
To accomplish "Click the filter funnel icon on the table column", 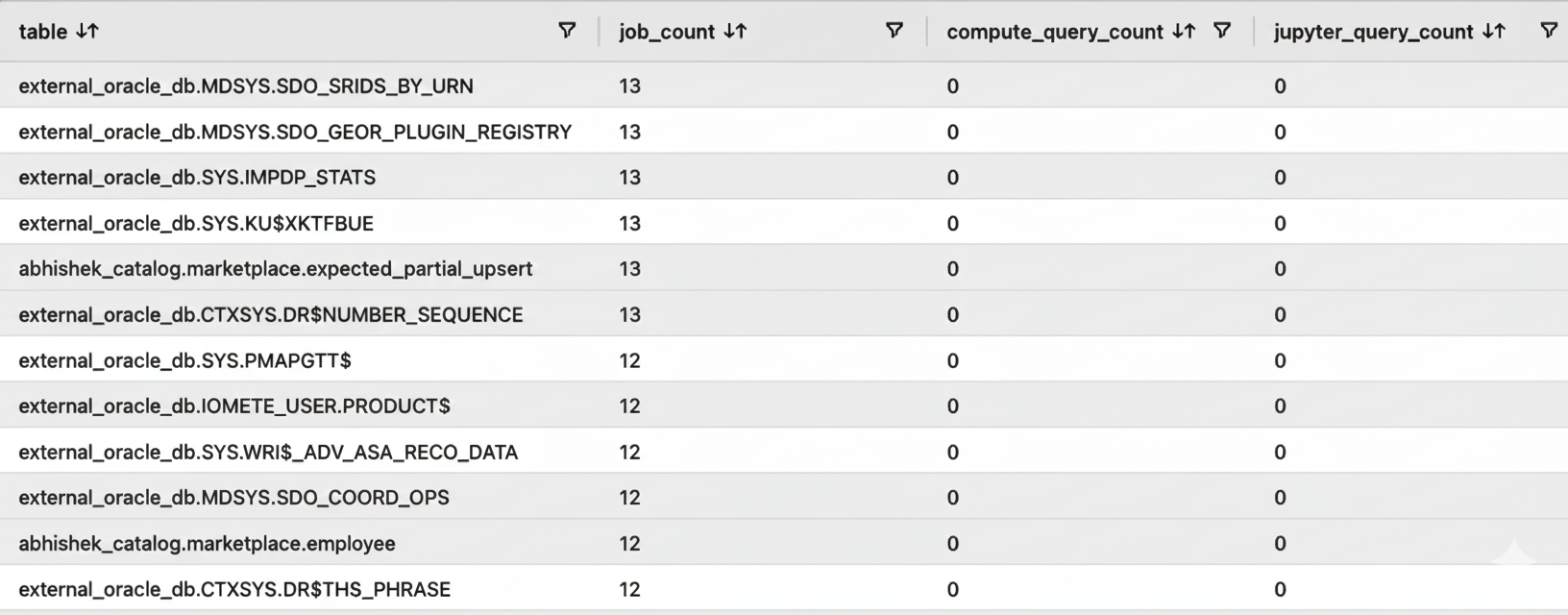I will point(567,31).
